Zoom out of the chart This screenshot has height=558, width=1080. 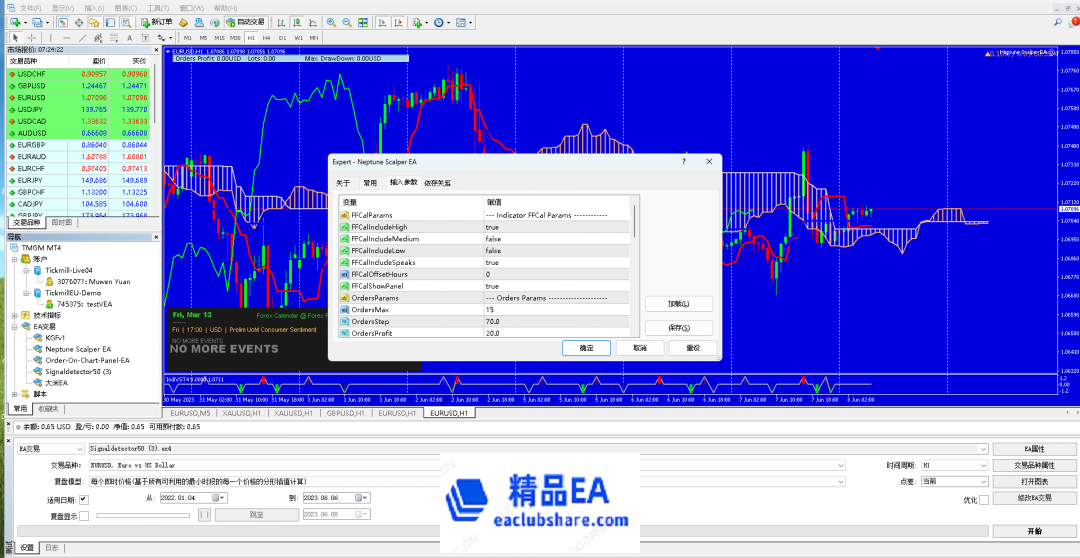click(x=347, y=22)
